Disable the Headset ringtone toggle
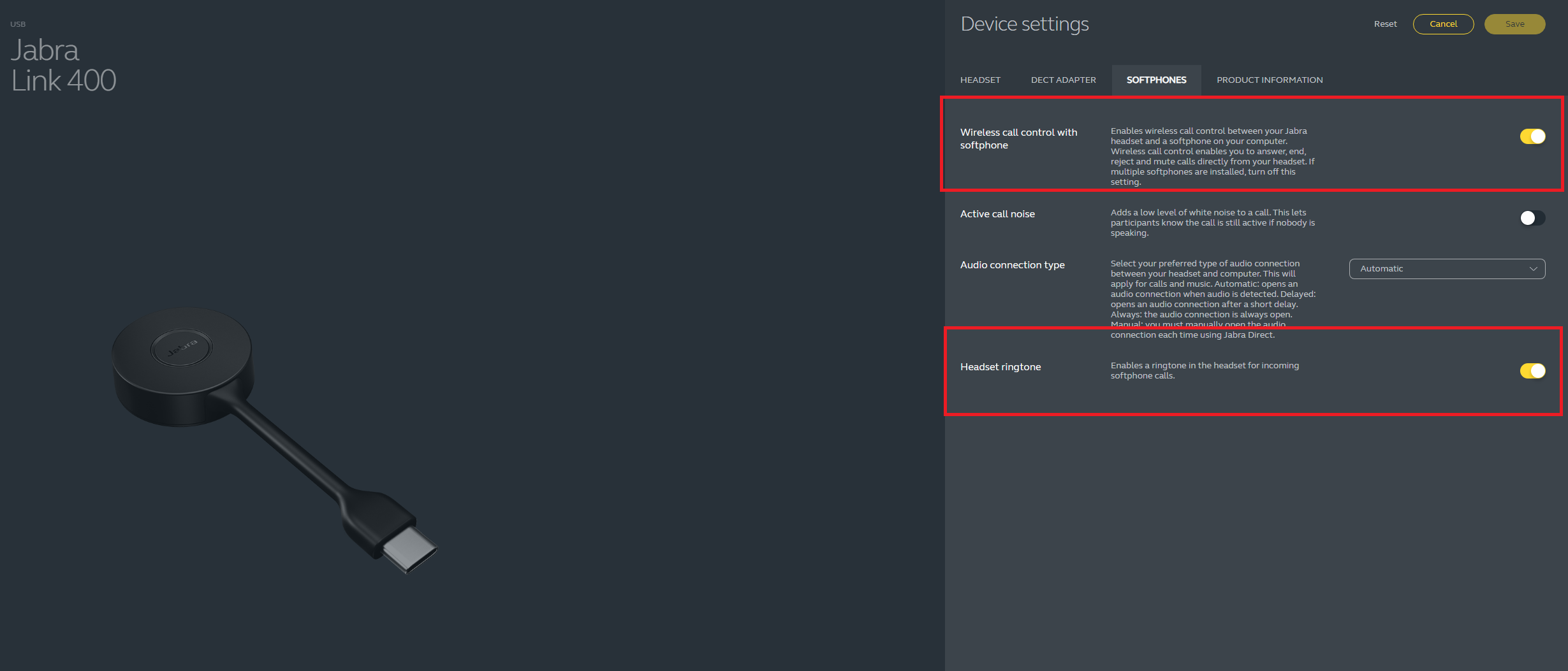1568x671 pixels. pyautogui.click(x=1532, y=371)
